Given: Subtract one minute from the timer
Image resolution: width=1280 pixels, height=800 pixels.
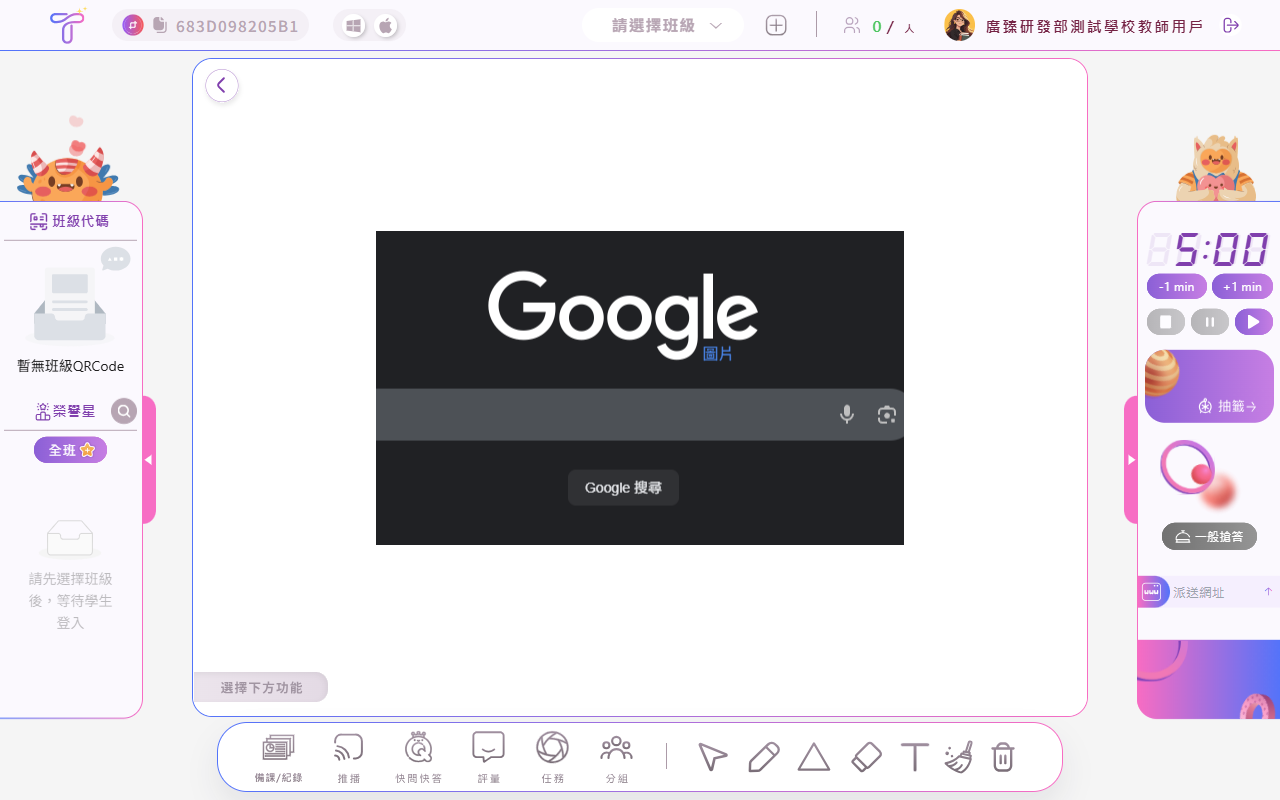Looking at the screenshot, I should 1177,287.
